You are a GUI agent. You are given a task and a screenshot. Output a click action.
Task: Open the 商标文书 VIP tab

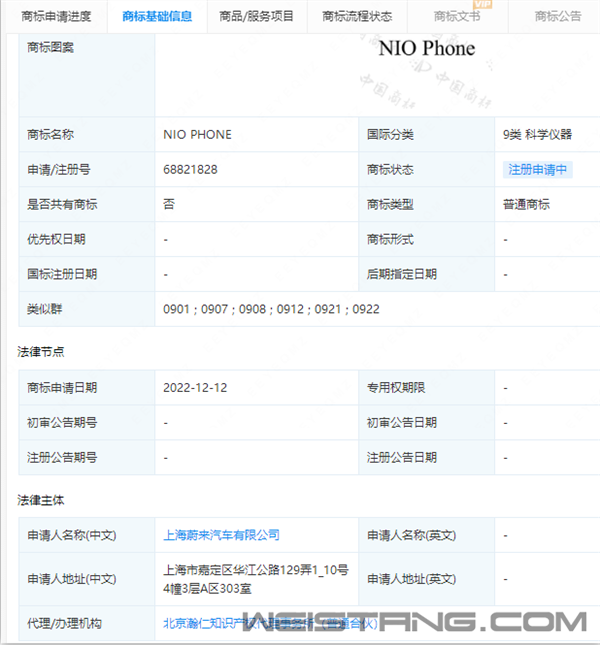457,16
